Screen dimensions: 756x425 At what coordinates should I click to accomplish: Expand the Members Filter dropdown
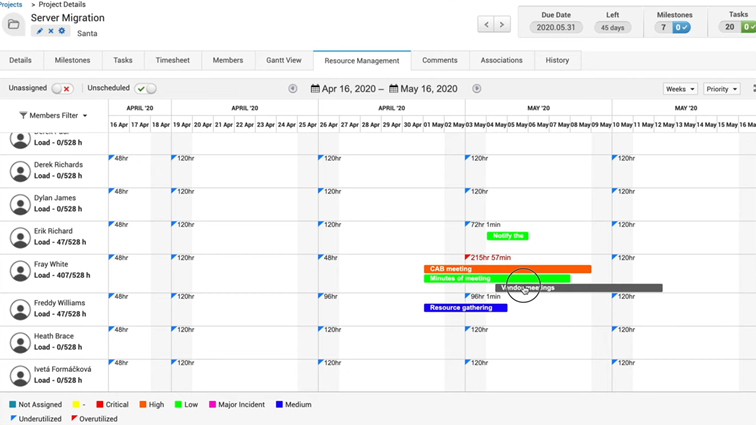[x=54, y=116]
